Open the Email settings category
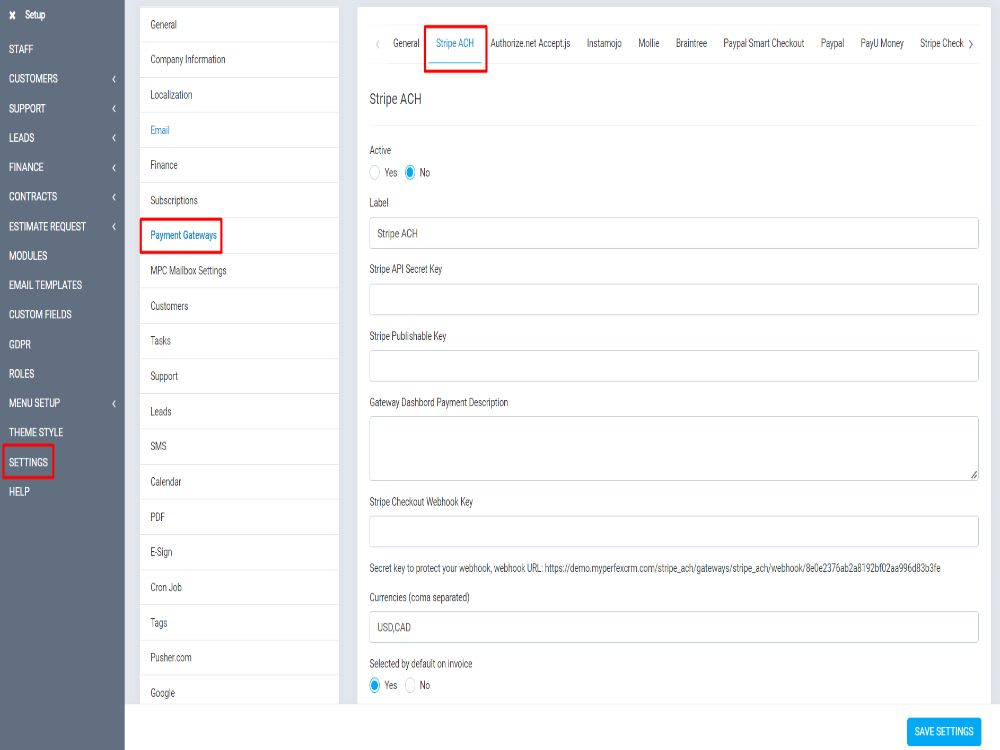 [x=160, y=130]
